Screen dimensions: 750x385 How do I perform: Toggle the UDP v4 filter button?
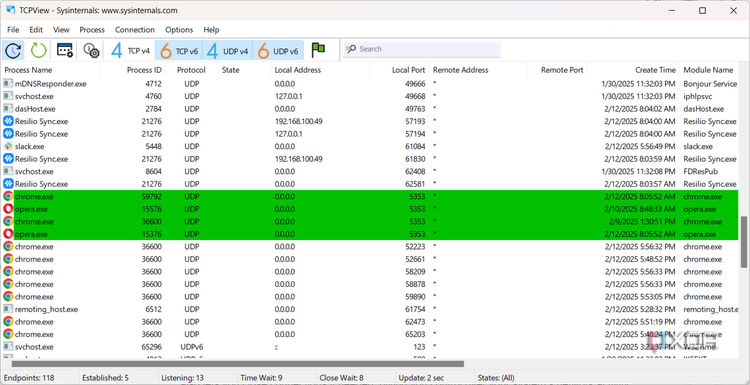coord(228,50)
